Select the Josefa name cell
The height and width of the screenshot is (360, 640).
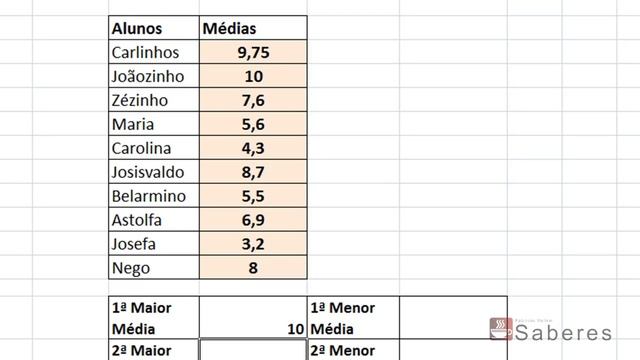click(154, 244)
